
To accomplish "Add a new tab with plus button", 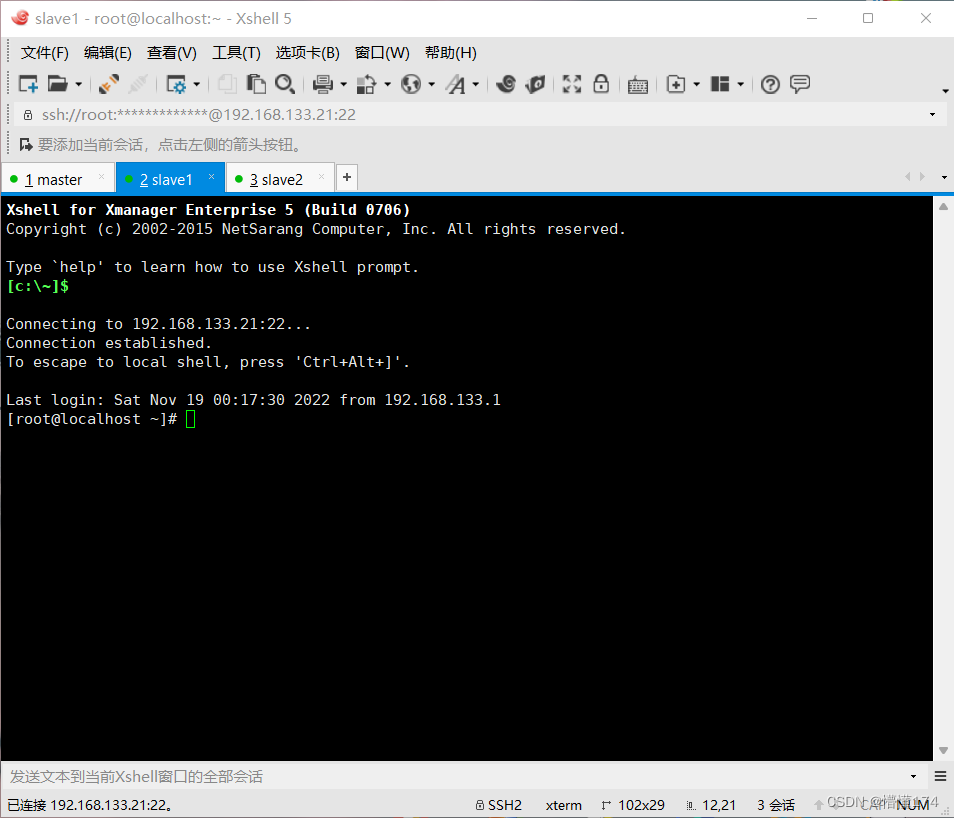I will pos(347,177).
